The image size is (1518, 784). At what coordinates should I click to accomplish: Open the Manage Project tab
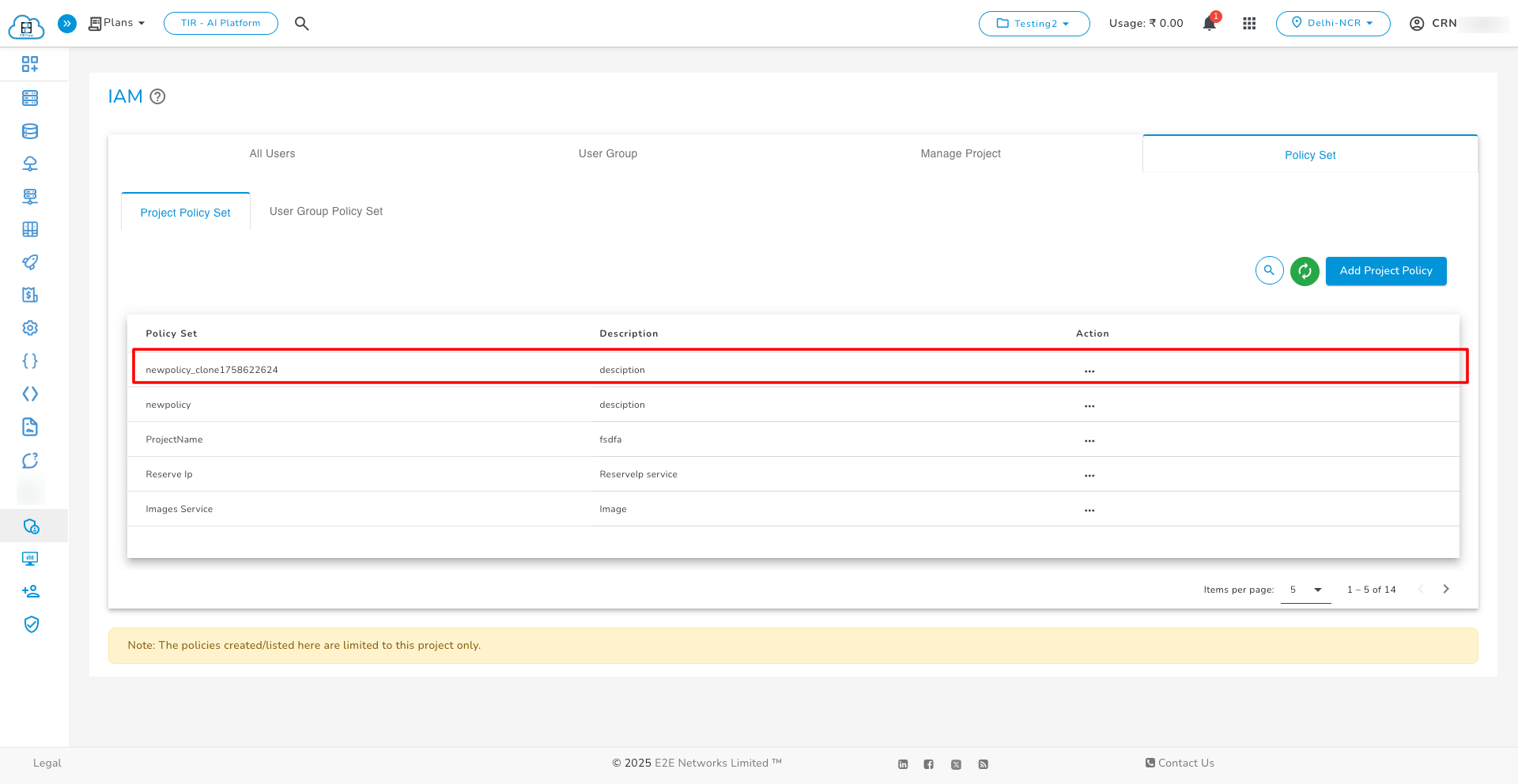click(960, 153)
